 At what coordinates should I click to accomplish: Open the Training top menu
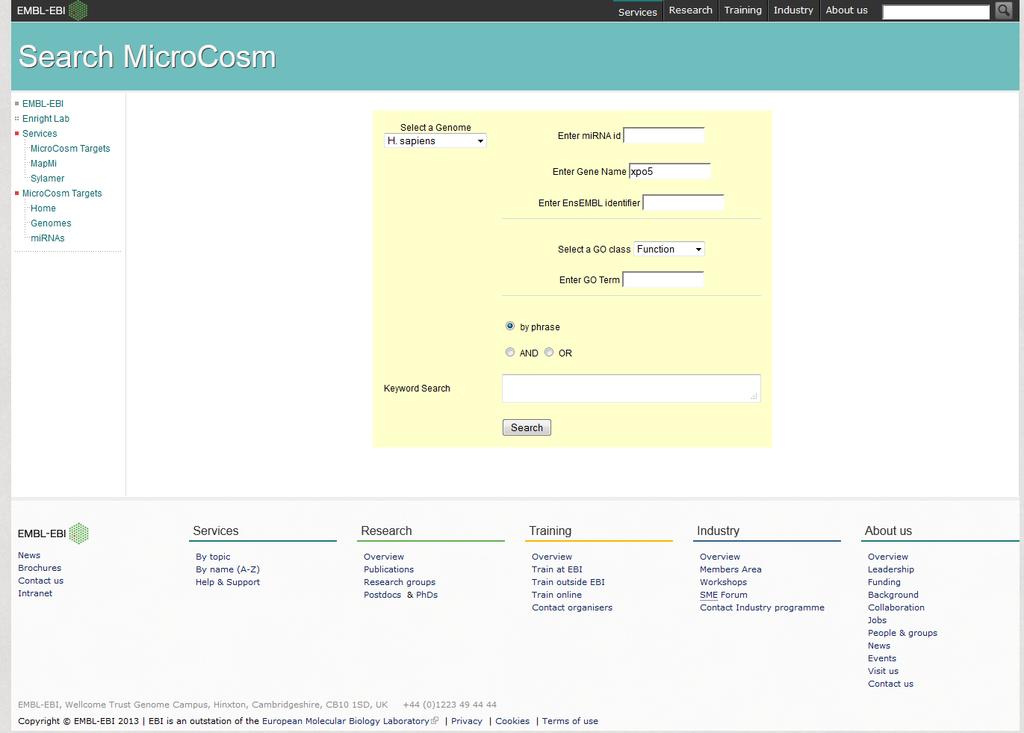pyautogui.click(x=743, y=10)
